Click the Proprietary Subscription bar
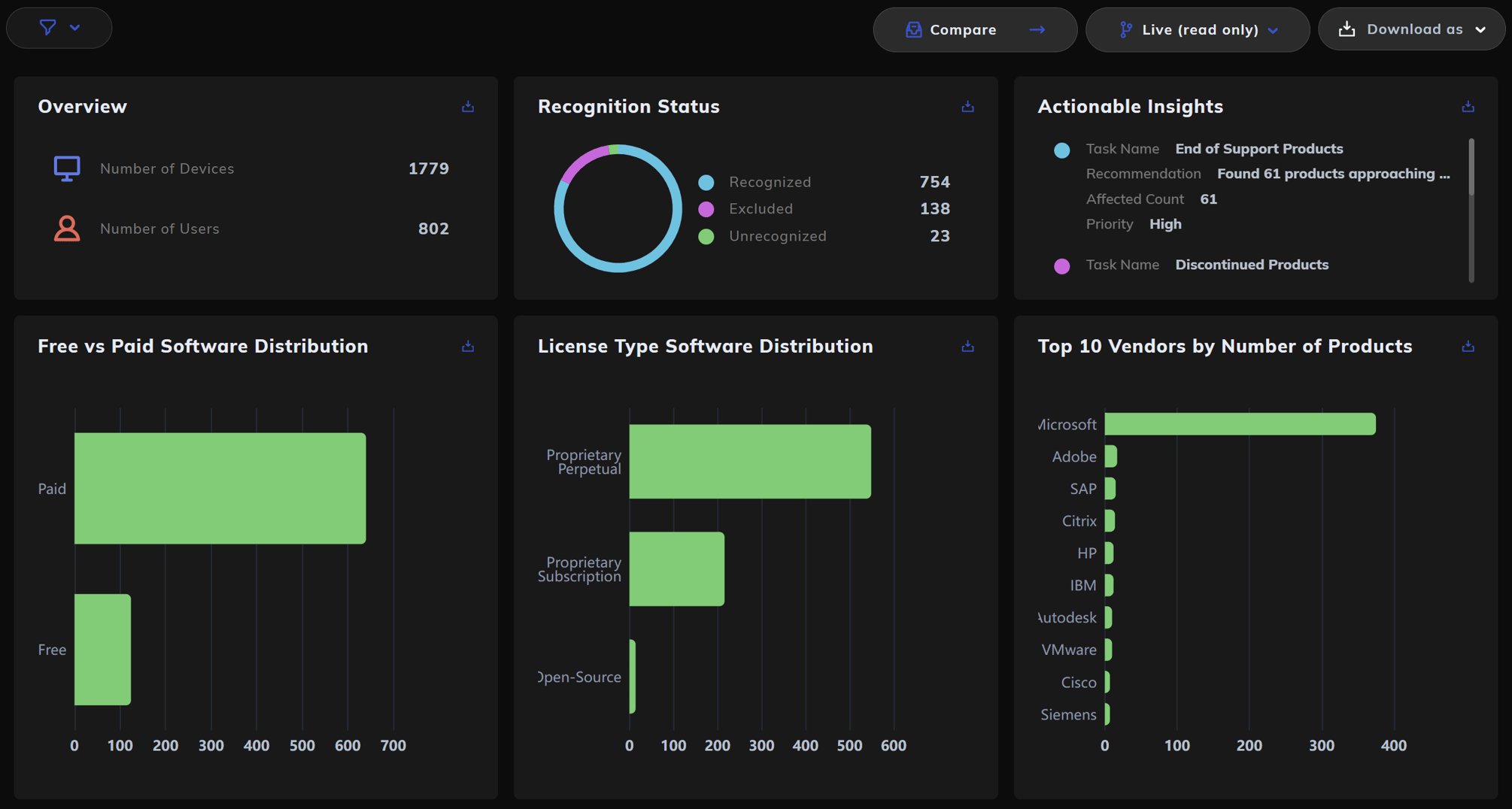 coord(677,569)
